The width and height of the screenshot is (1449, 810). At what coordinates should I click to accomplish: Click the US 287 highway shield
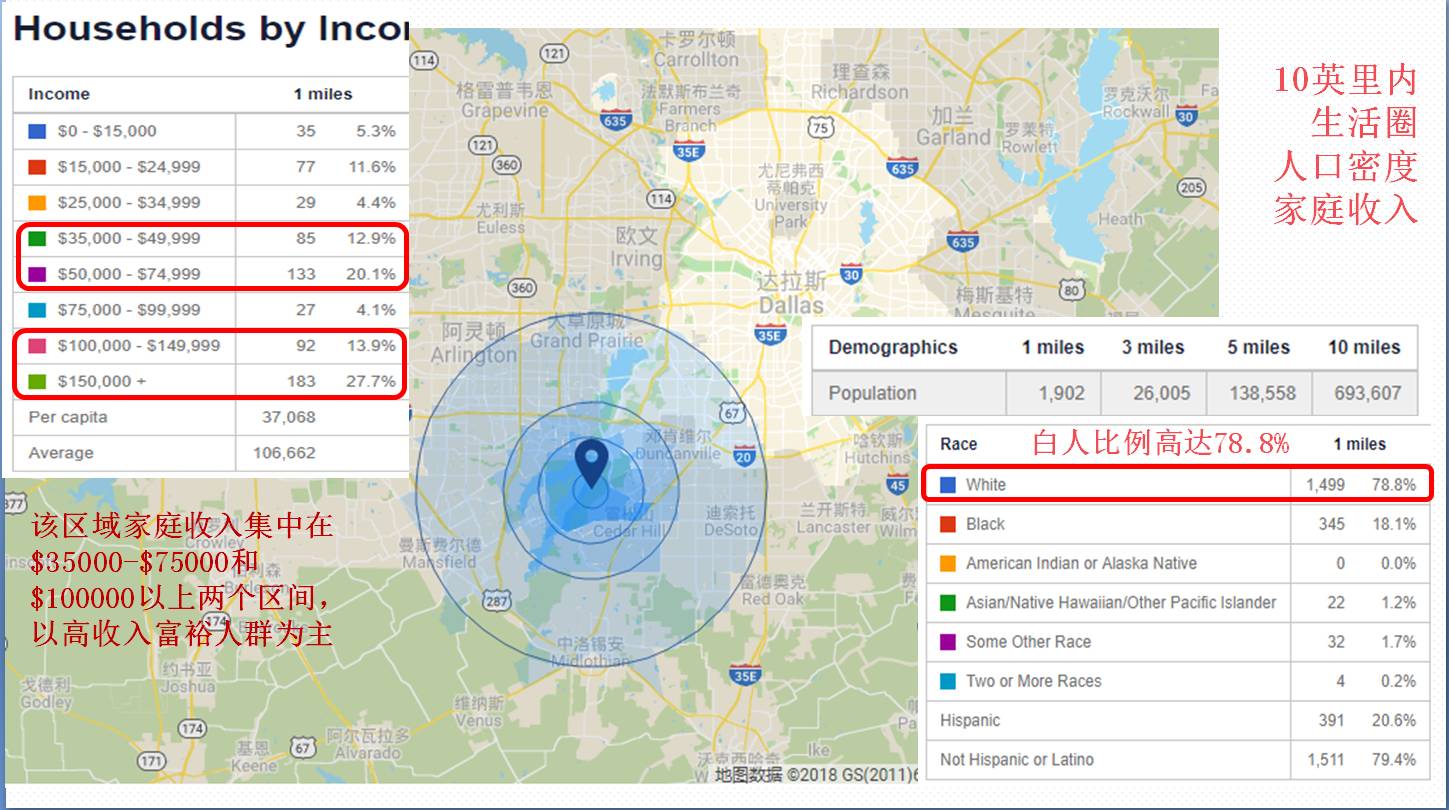(x=497, y=601)
